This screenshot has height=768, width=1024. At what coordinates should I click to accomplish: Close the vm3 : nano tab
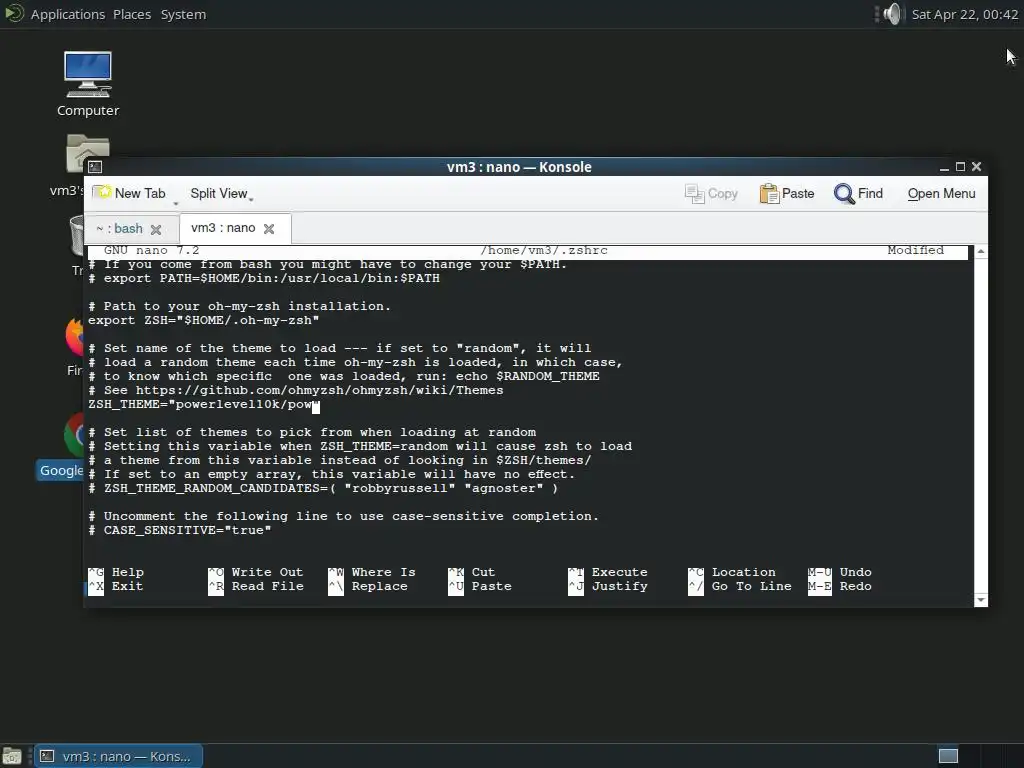click(x=268, y=229)
